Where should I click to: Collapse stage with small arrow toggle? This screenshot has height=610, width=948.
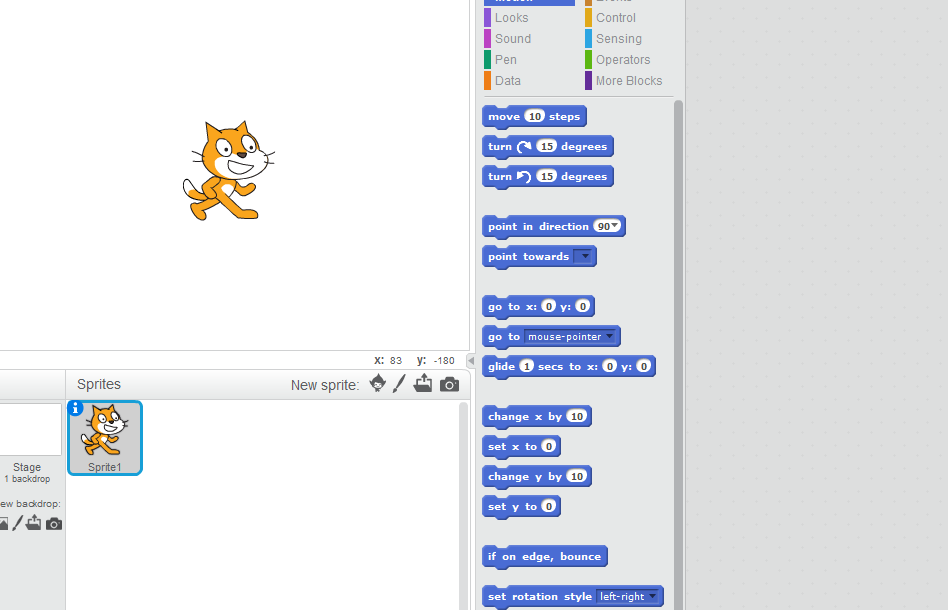471,360
